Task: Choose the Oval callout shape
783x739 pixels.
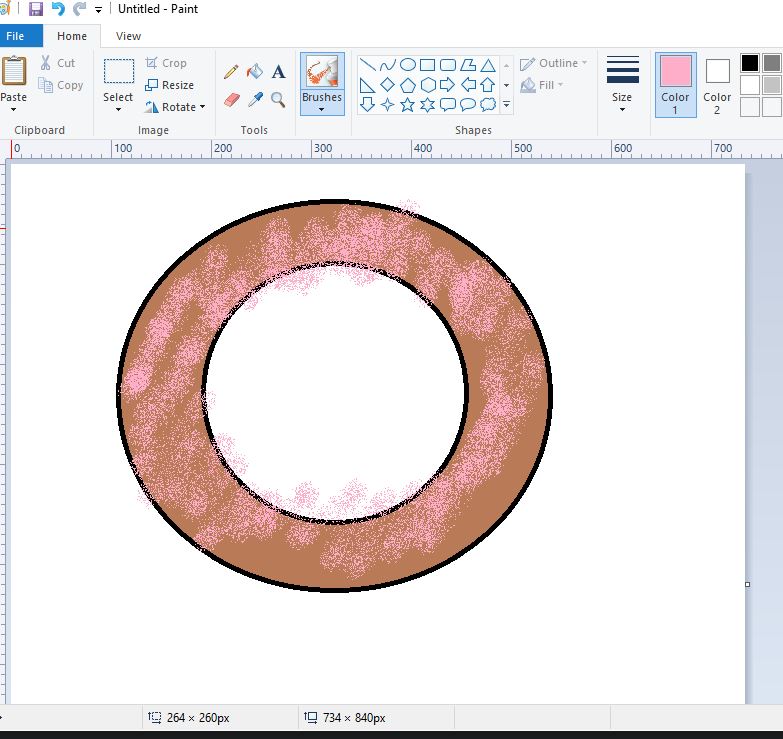Action: point(468,104)
